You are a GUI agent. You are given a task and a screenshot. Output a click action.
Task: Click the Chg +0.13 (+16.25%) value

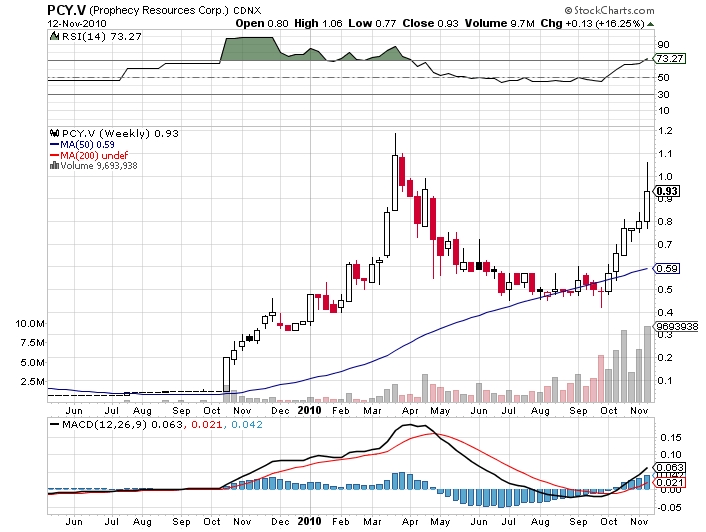[x=593, y=23]
